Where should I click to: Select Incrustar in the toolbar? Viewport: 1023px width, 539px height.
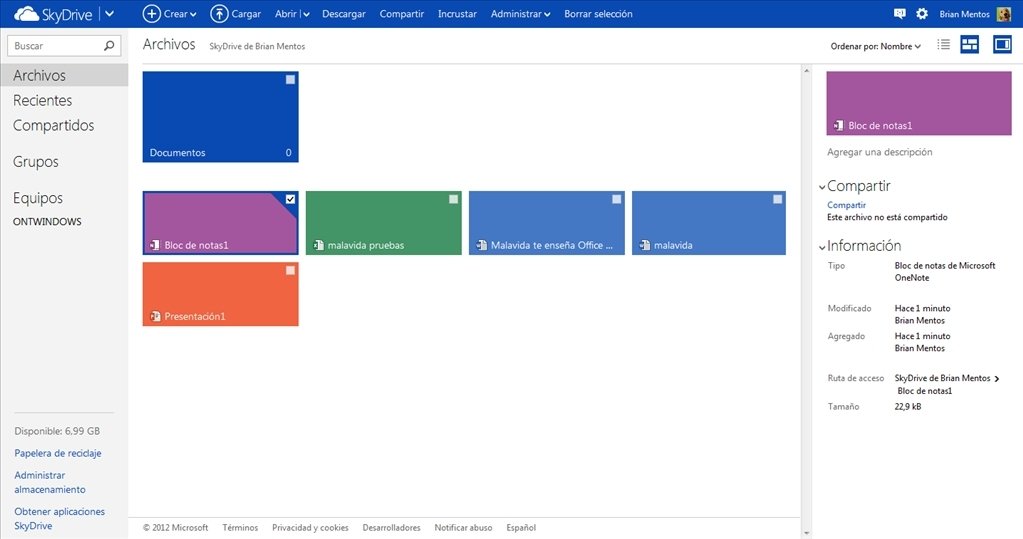pos(457,14)
